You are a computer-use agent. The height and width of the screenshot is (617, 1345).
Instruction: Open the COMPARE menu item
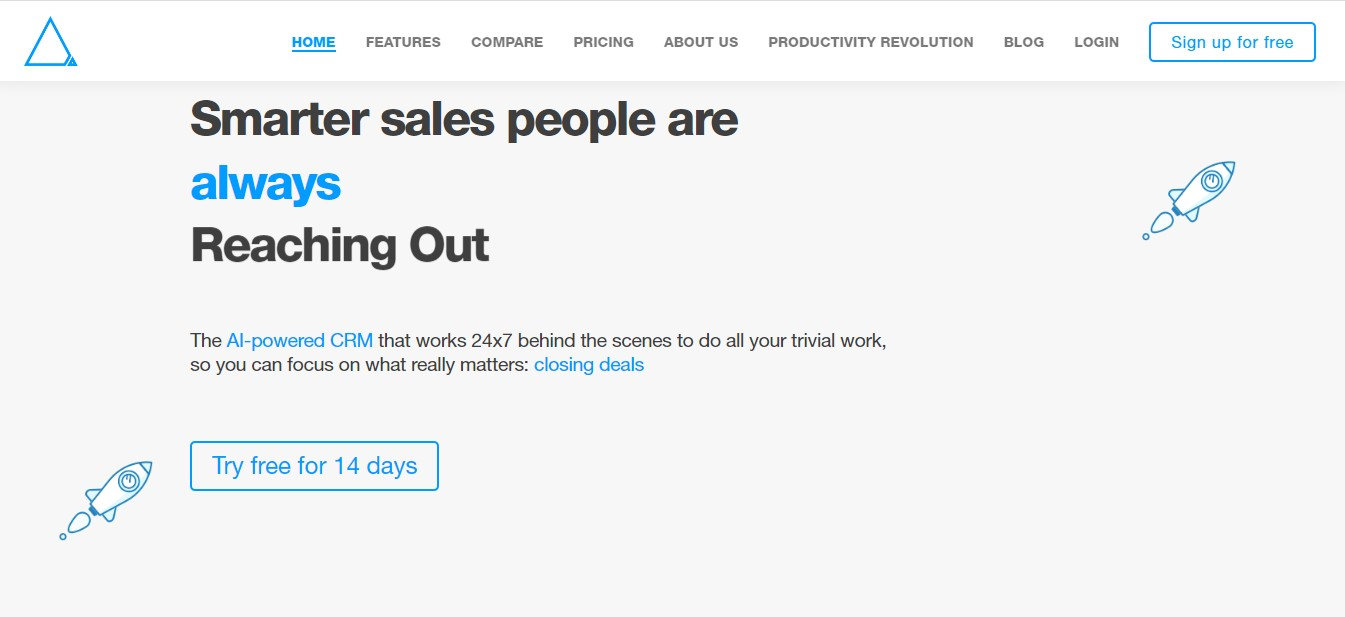click(507, 42)
